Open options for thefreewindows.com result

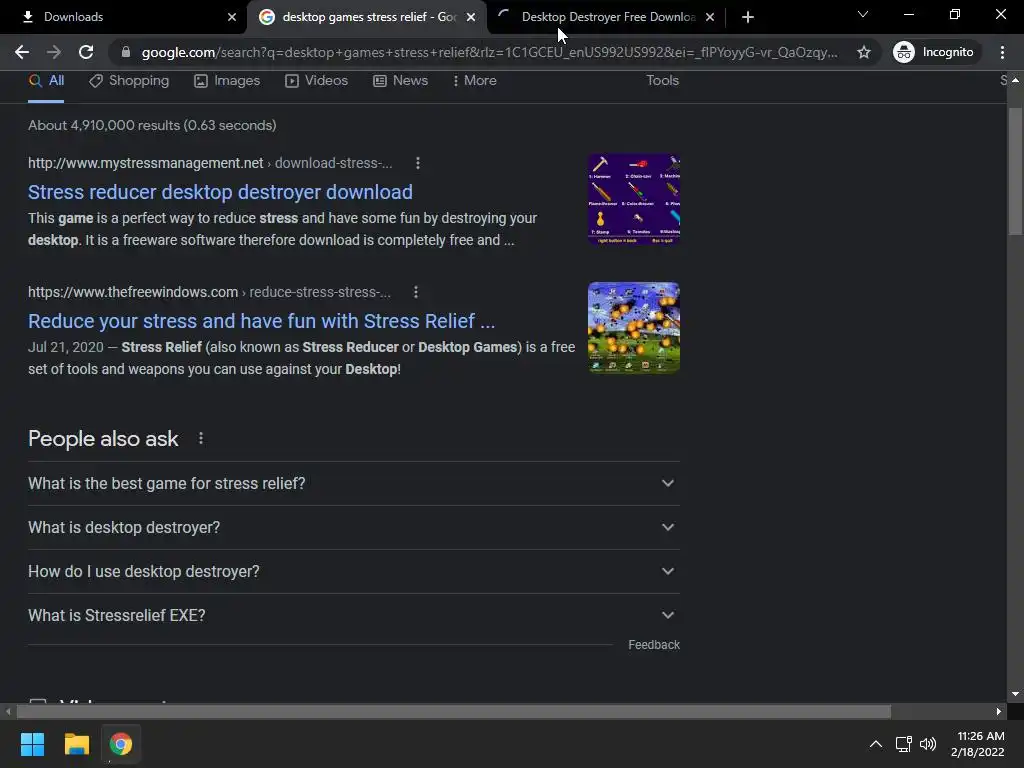tap(416, 293)
